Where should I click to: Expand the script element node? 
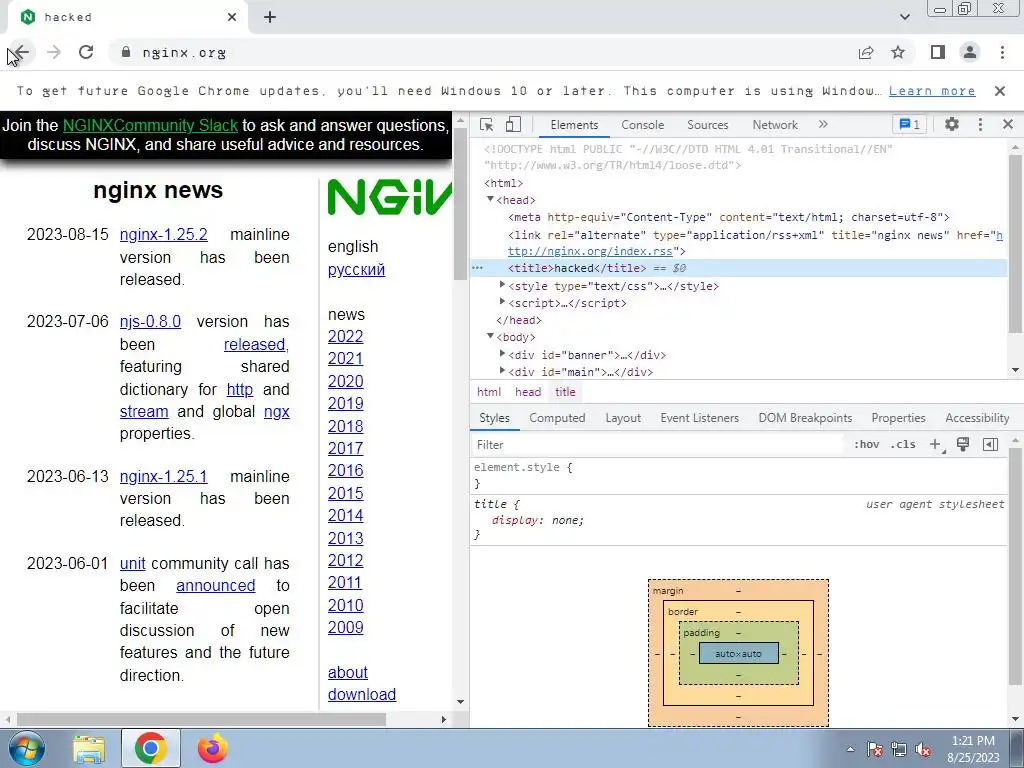click(502, 302)
